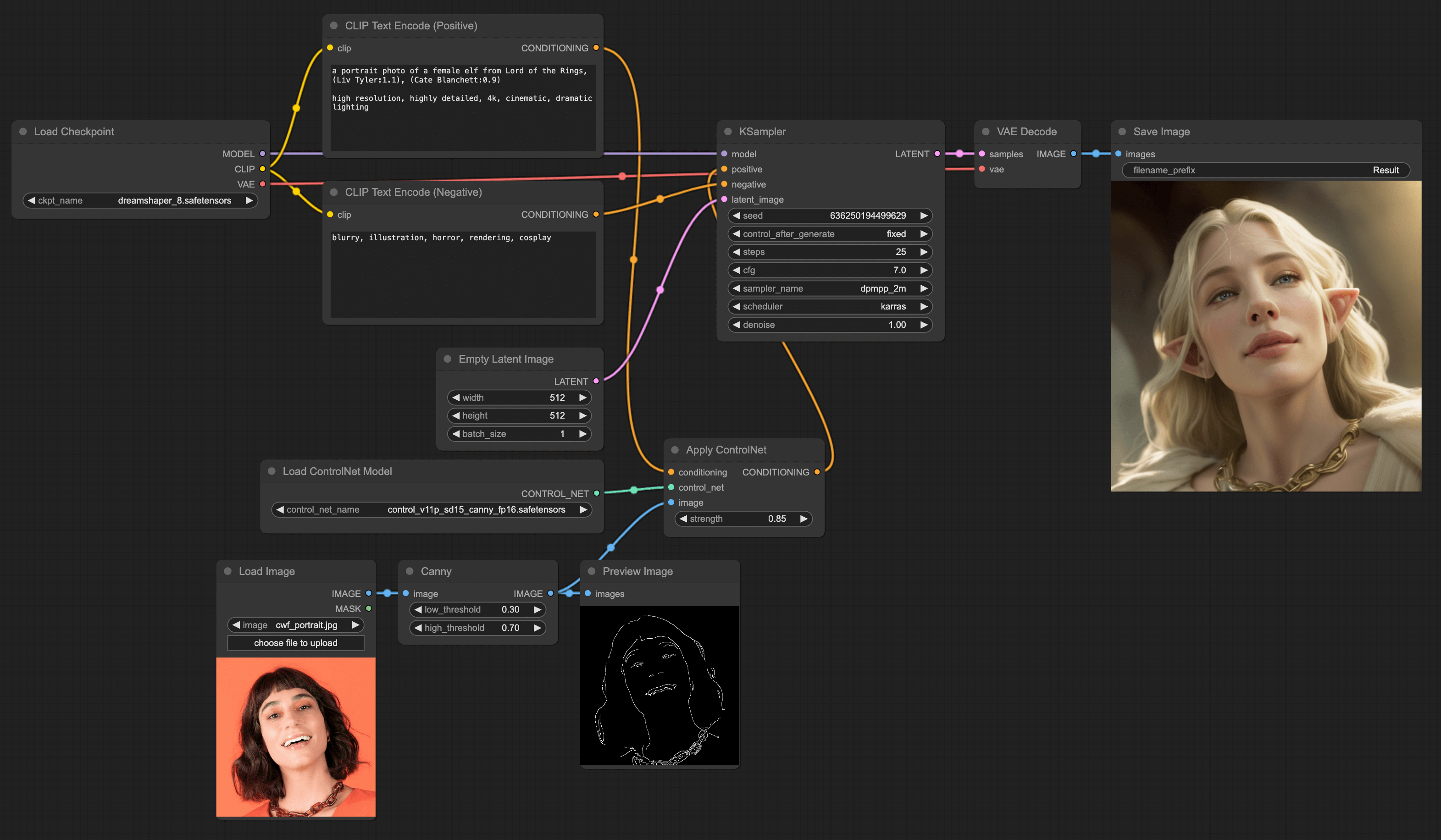This screenshot has width=1441, height=840.
Task: Open the ckpt_name dreamshaper_8 dropdown
Action: pyautogui.click(x=174, y=200)
